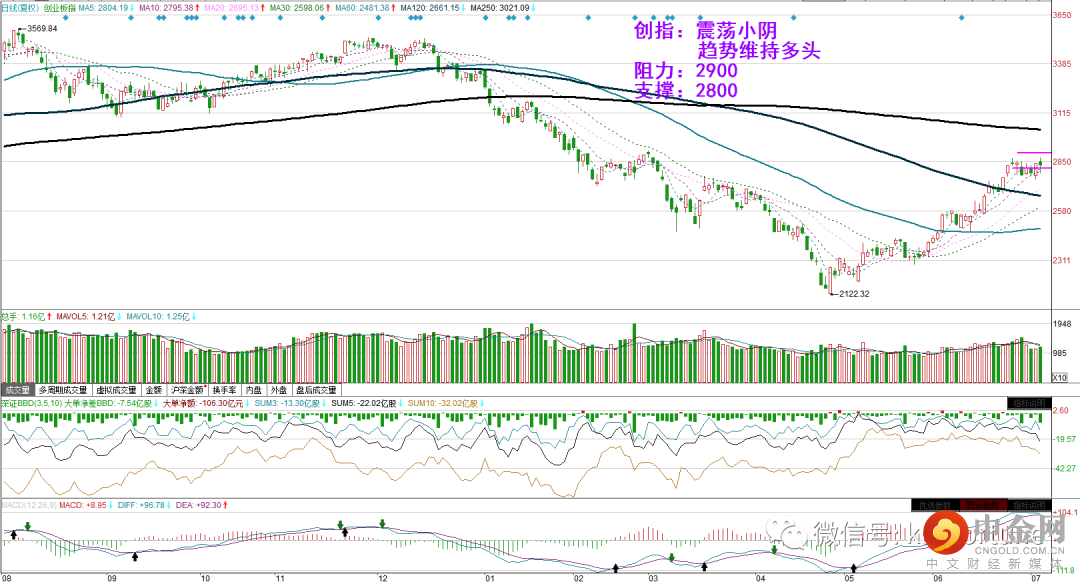The image size is (1080, 582).
Task: Click the MA20: 2695.13 value
Action: [x=231, y=8]
